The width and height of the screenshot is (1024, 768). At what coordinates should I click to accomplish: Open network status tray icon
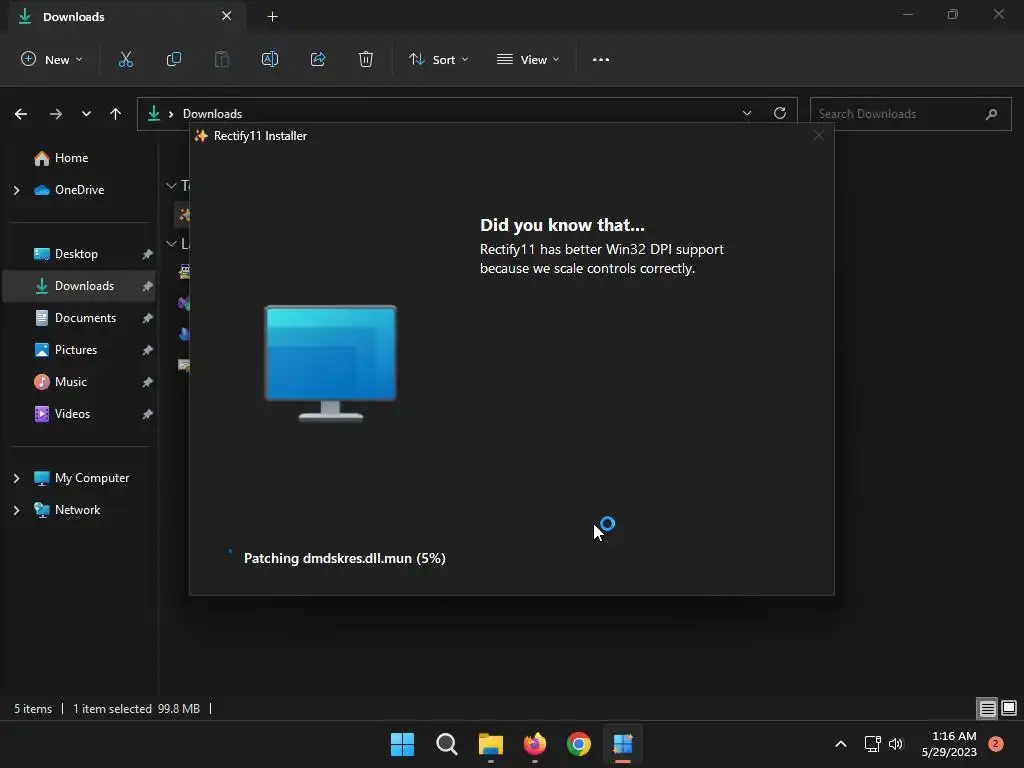872,744
